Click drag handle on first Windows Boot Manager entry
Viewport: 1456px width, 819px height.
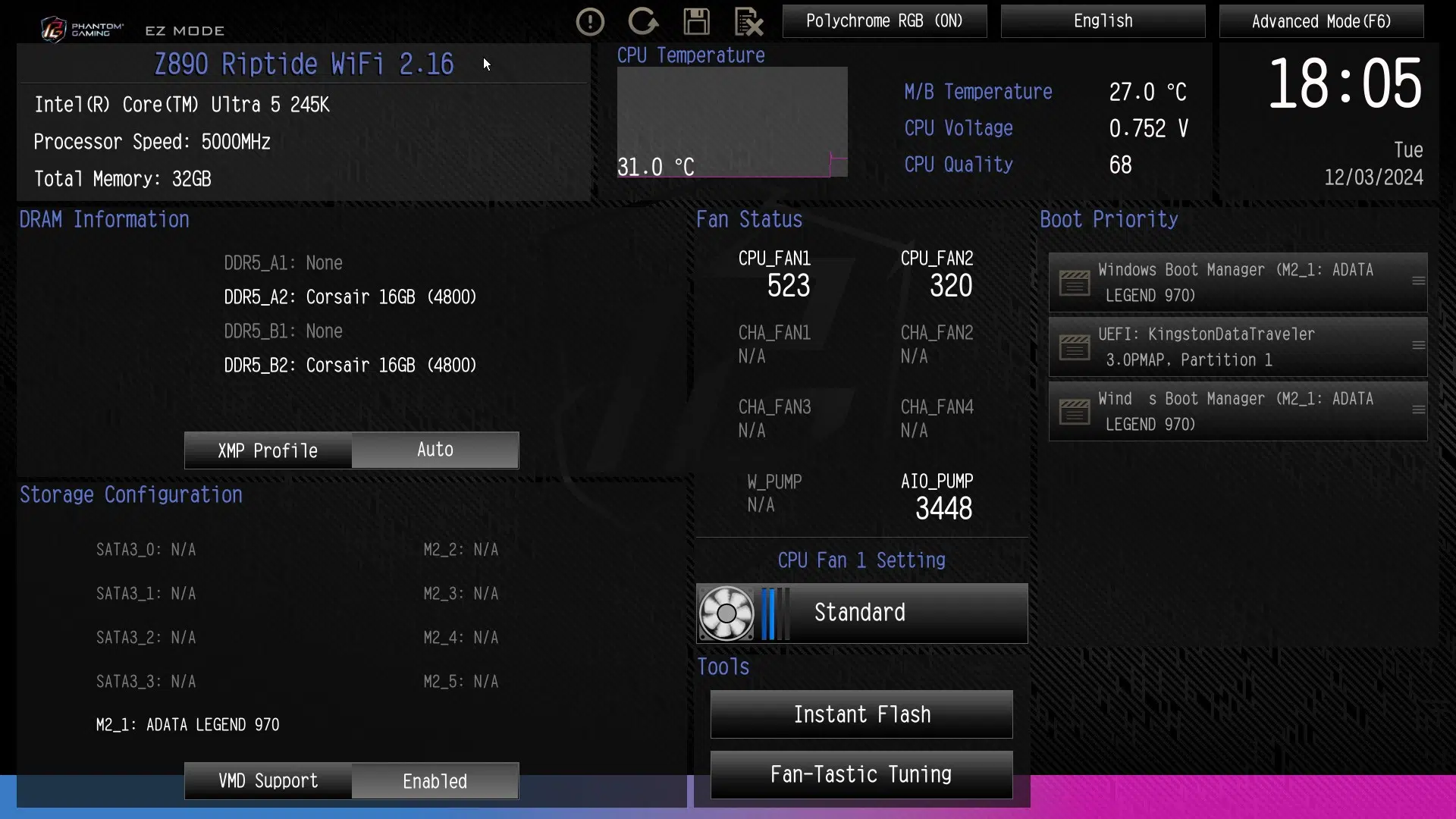(x=1418, y=281)
